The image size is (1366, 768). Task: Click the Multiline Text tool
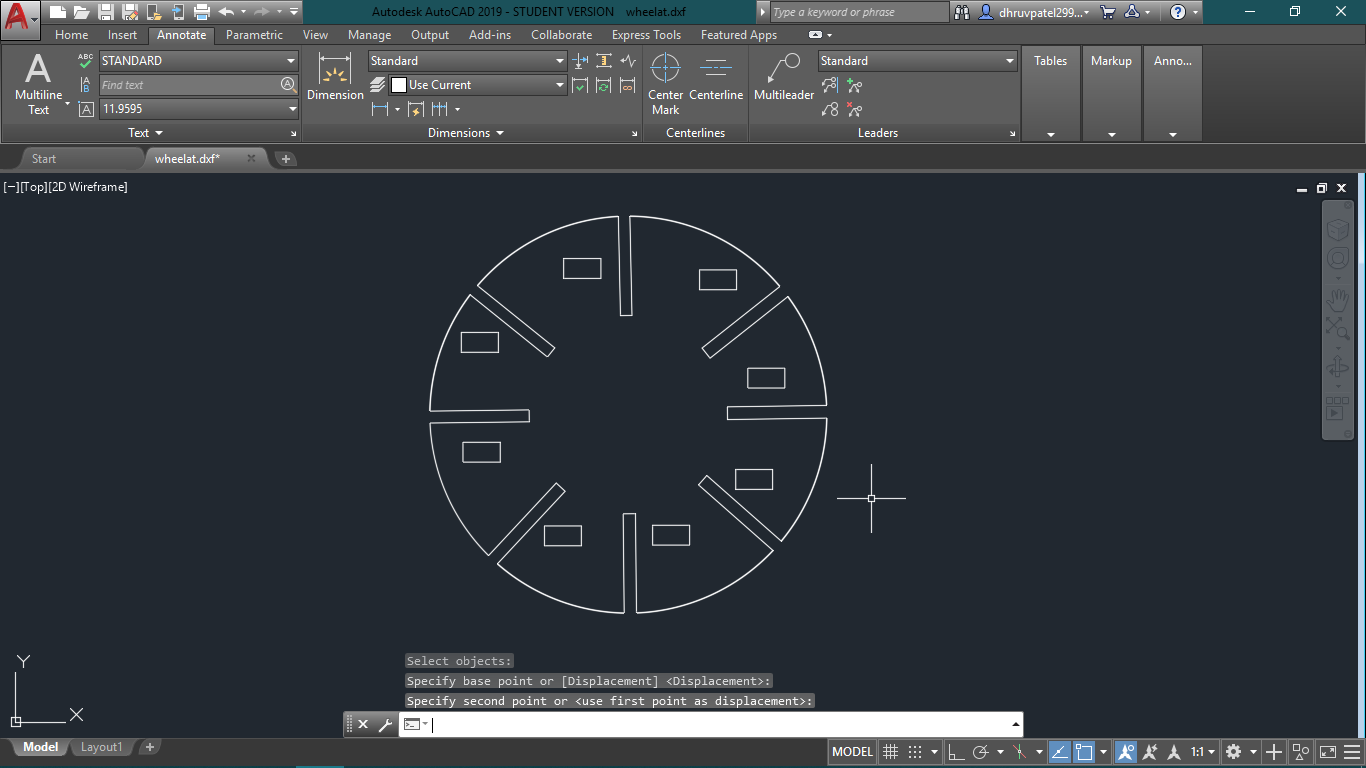pos(38,84)
